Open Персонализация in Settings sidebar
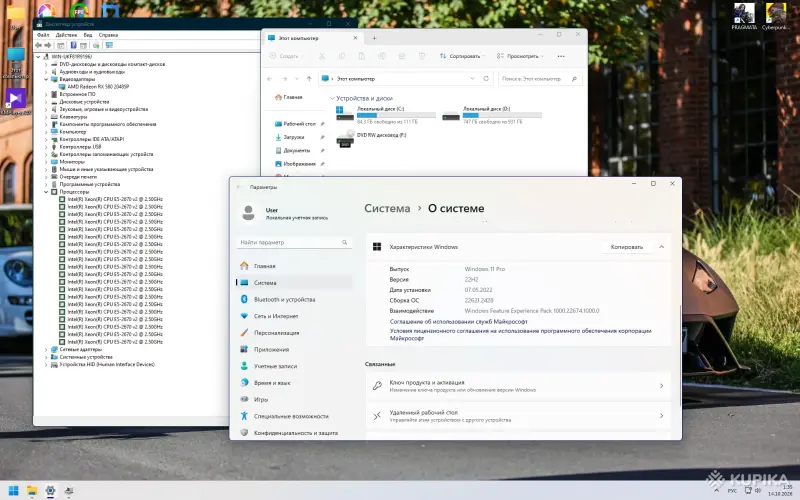This screenshot has width=800, height=500. click(x=294, y=333)
